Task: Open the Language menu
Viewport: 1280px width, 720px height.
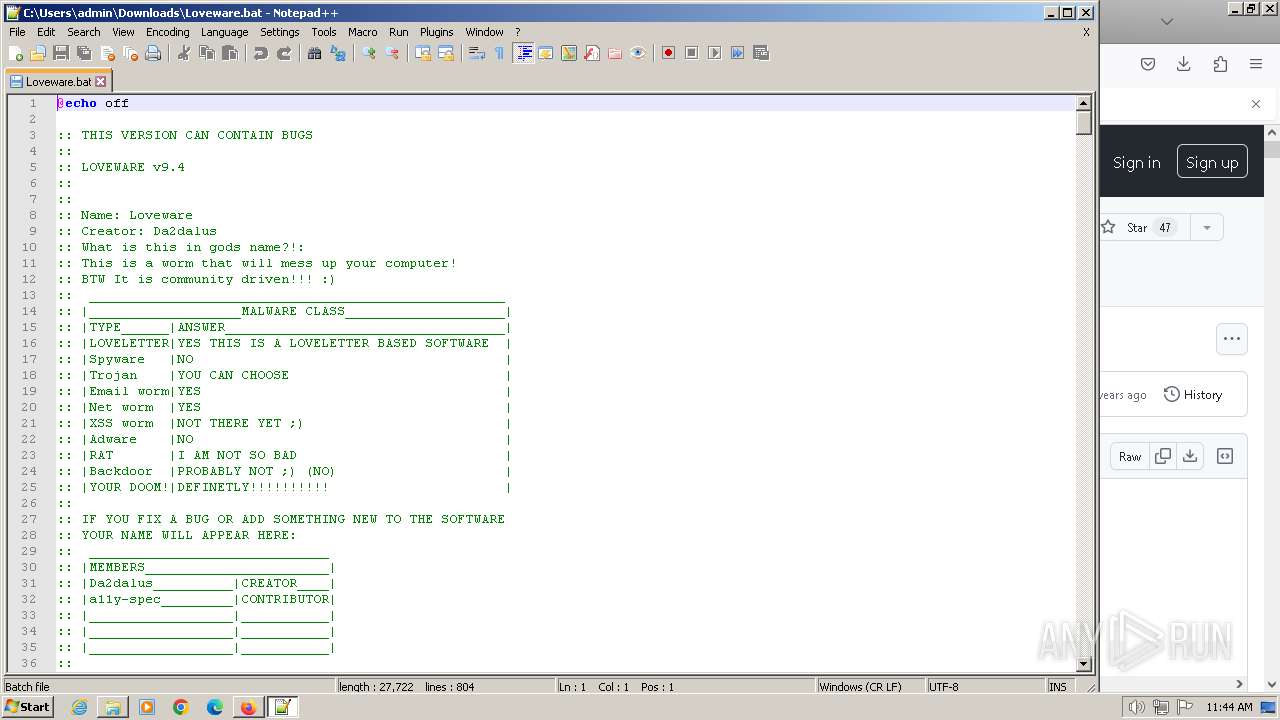Action: pos(224,32)
